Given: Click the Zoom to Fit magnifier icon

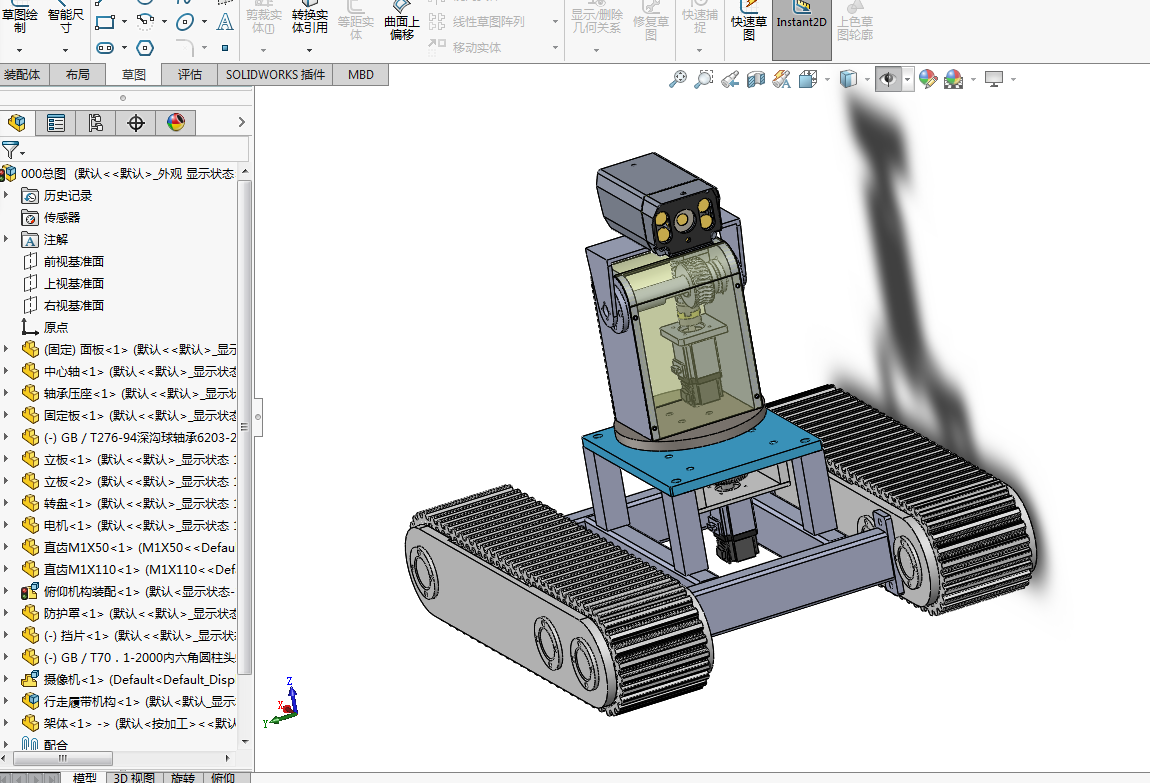Looking at the screenshot, I should 678,79.
